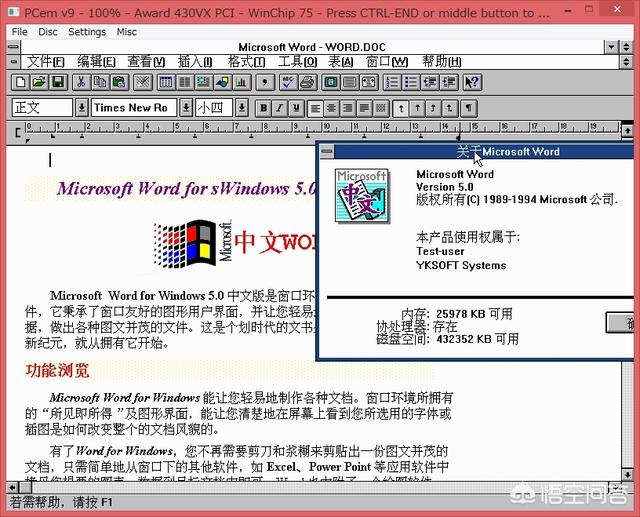The image size is (640, 517).
Task: Click the vertical scrollbar down arrow
Action: [x=627, y=474]
